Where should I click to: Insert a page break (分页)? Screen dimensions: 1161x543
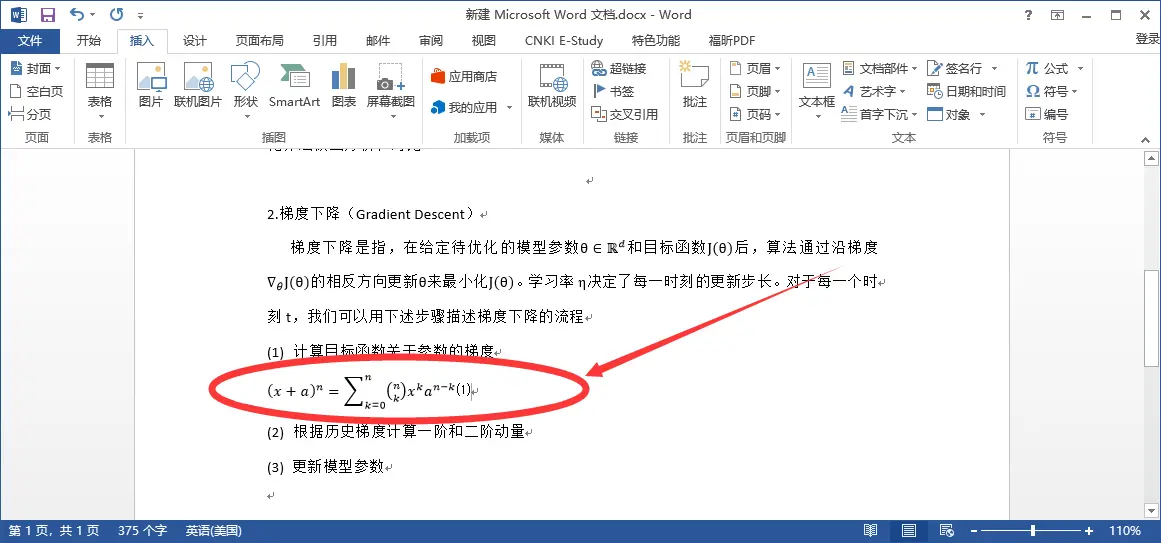pos(30,114)
